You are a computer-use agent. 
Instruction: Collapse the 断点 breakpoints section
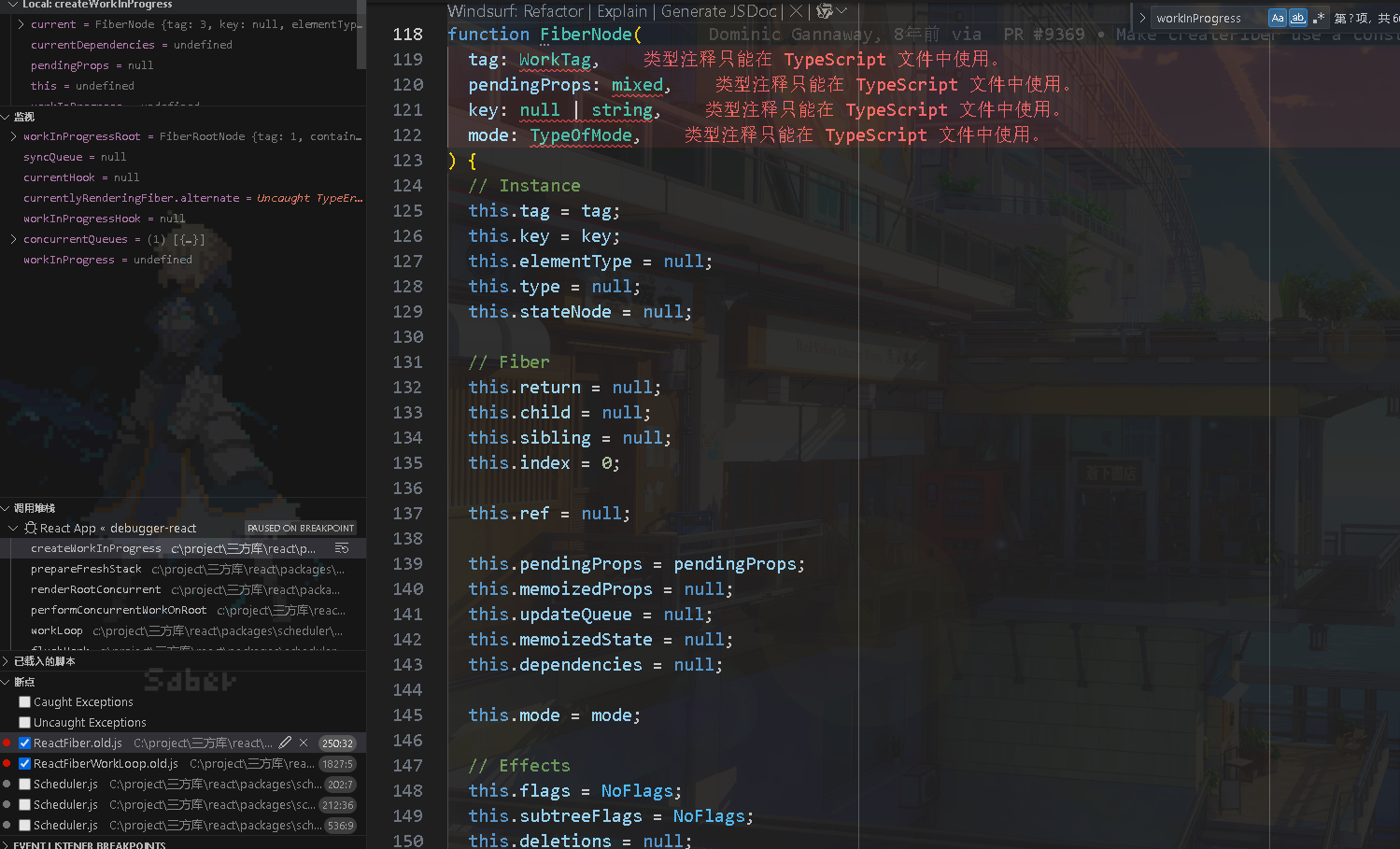point(6,682)
